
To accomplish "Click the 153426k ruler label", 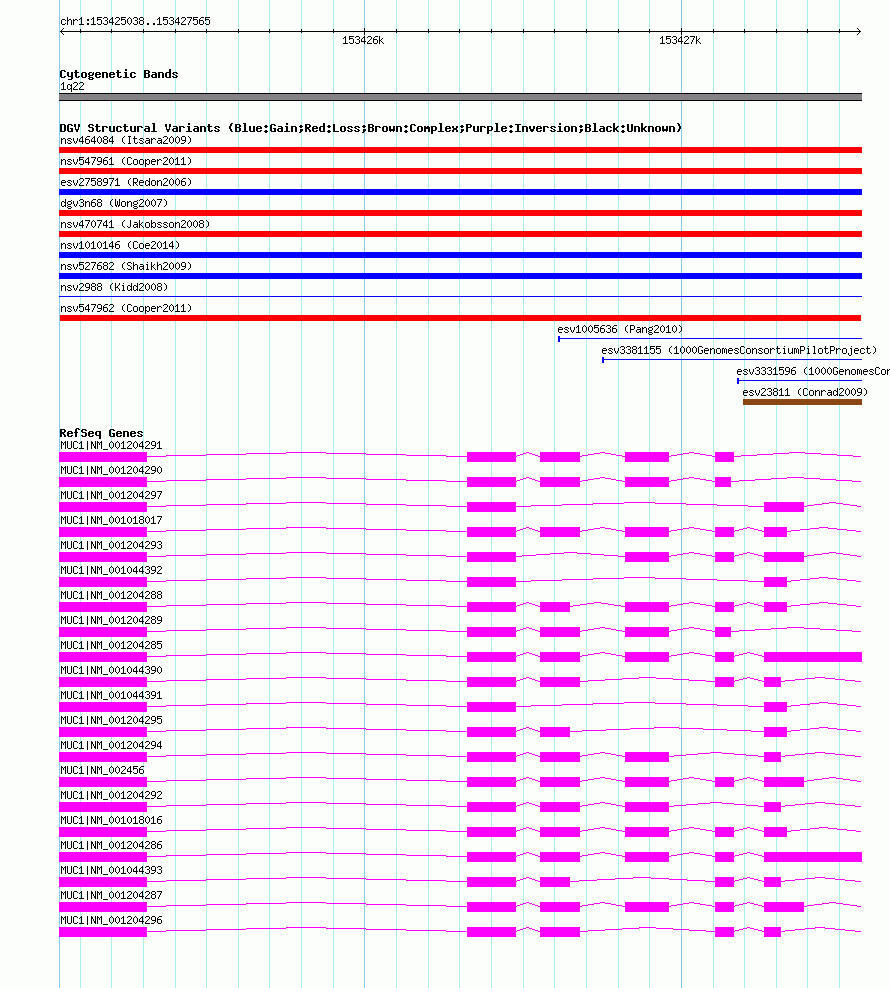I will (363, 40).
